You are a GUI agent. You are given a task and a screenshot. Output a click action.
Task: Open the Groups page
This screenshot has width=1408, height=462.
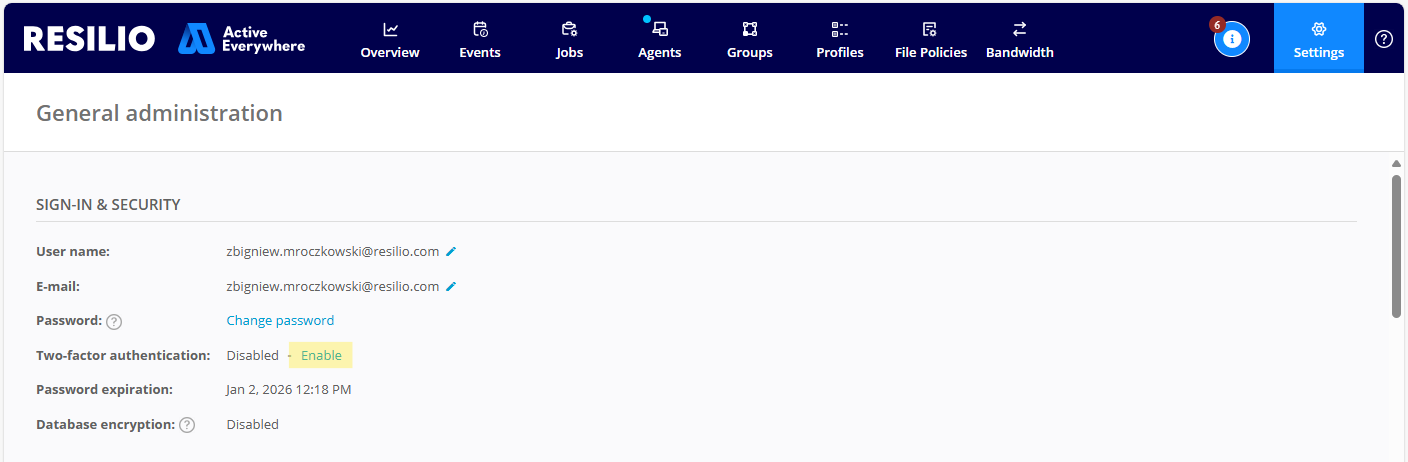click(x=749, y=39)
